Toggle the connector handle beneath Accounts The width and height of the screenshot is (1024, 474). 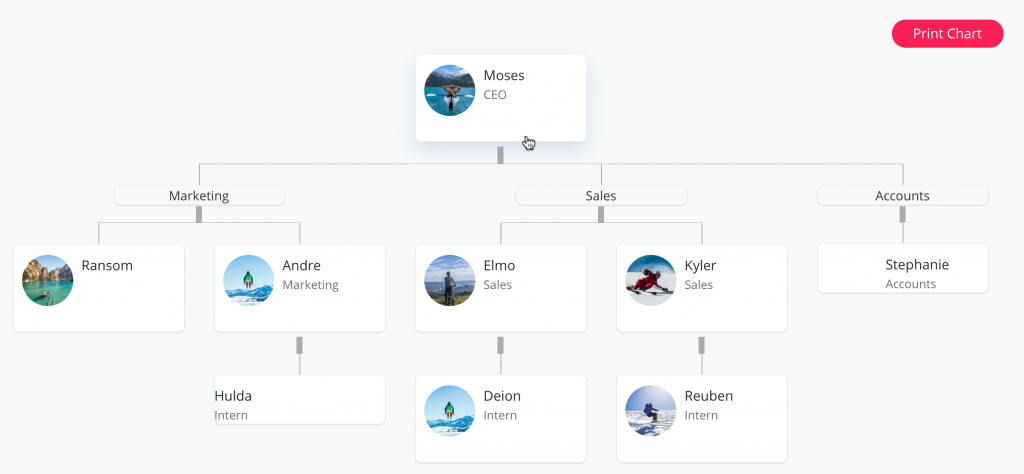[902, 214]
